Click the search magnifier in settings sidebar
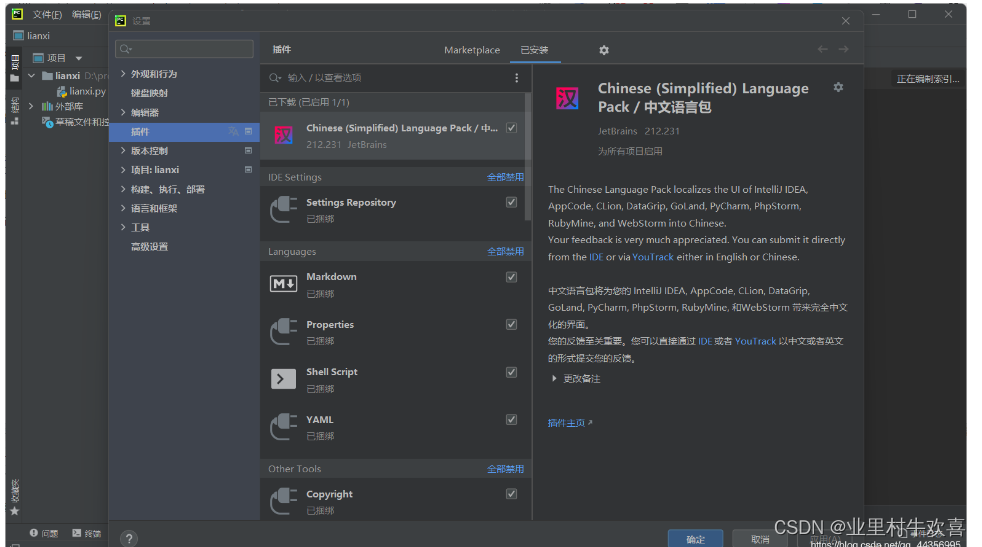Viewport: 982px width, 547px height. pyautogui.click(x=125, y=49)
